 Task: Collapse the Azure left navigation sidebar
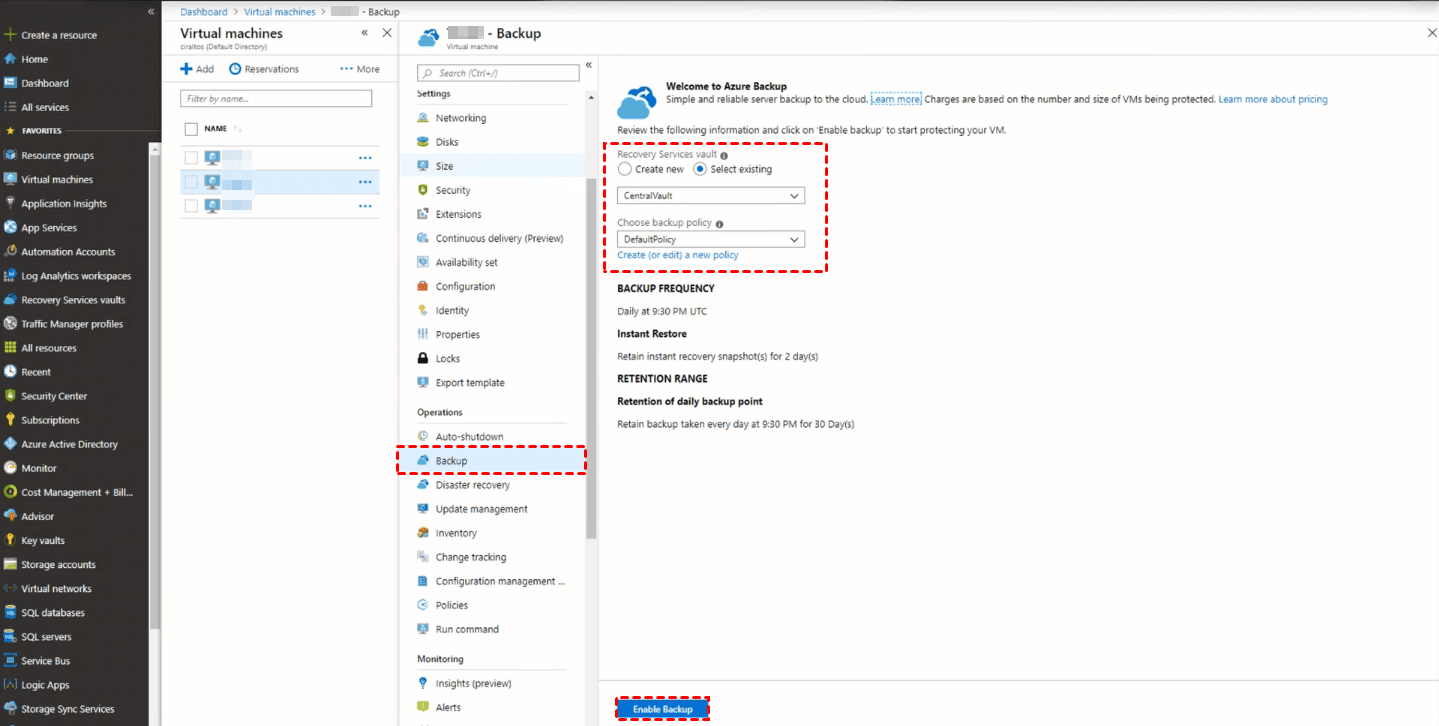click(x=151, y=11)
